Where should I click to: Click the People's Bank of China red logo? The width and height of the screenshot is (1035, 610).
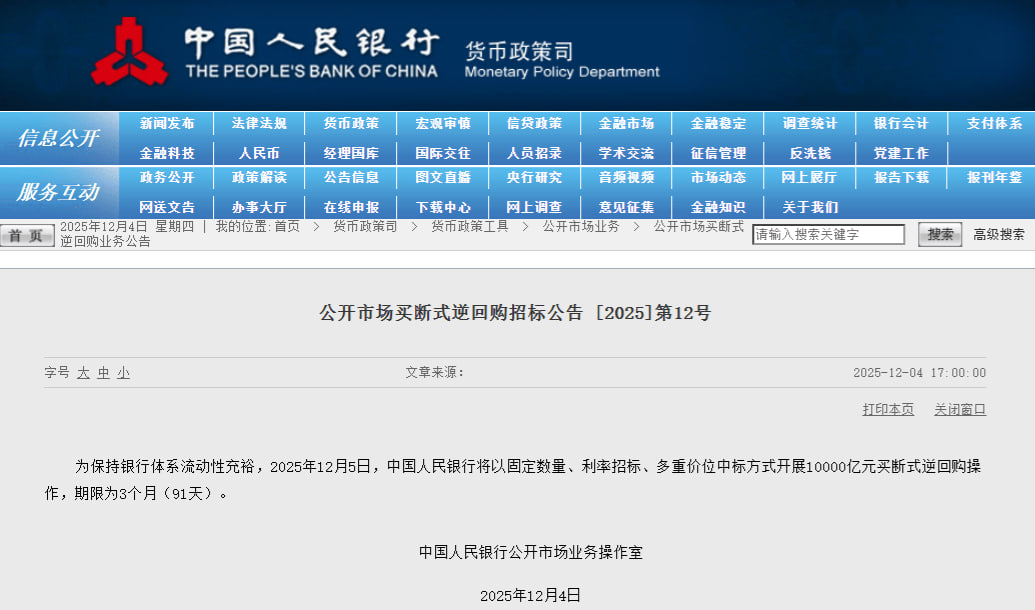tap(129, 52)
